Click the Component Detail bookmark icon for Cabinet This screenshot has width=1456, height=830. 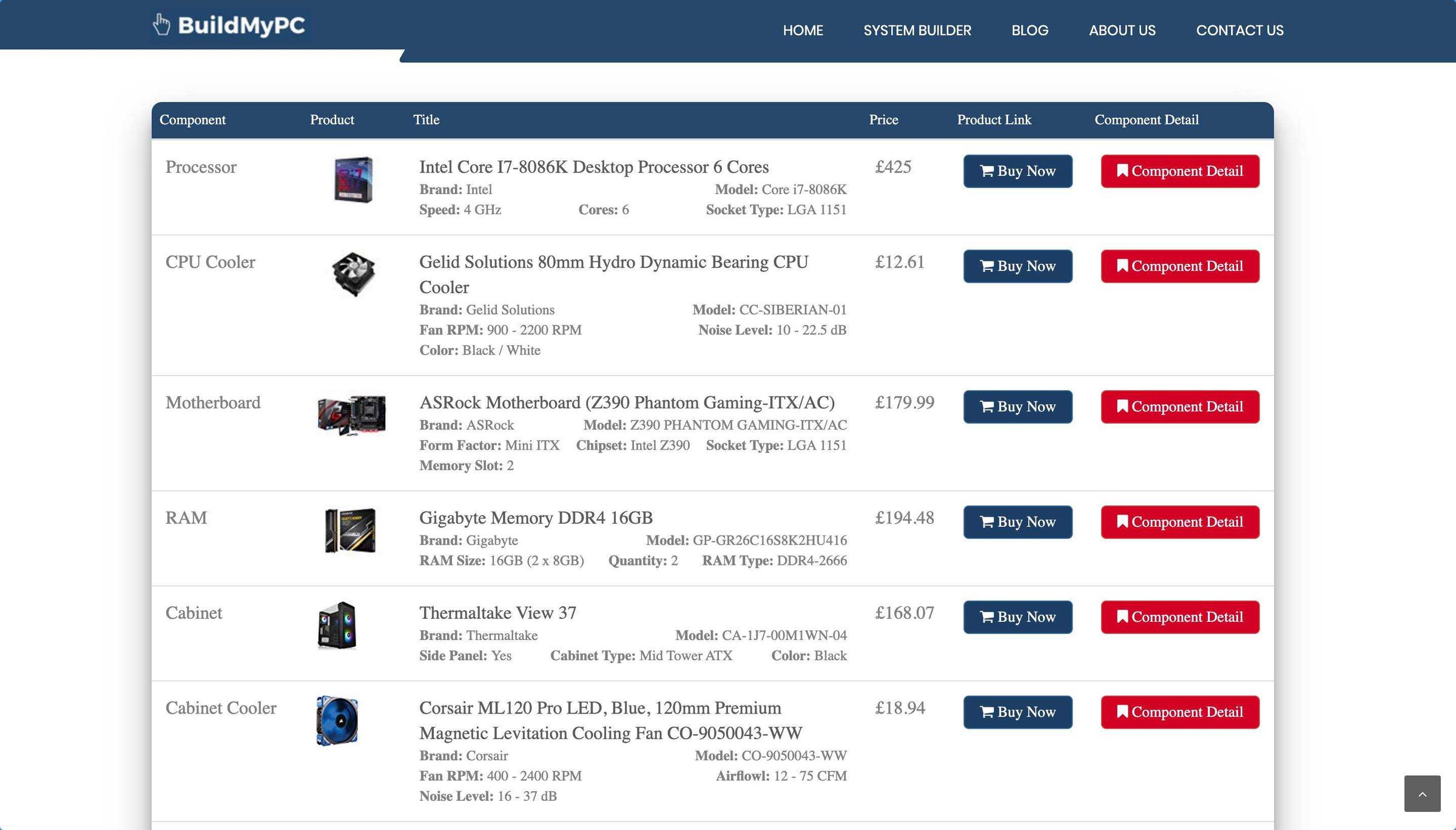[1121, 617]
